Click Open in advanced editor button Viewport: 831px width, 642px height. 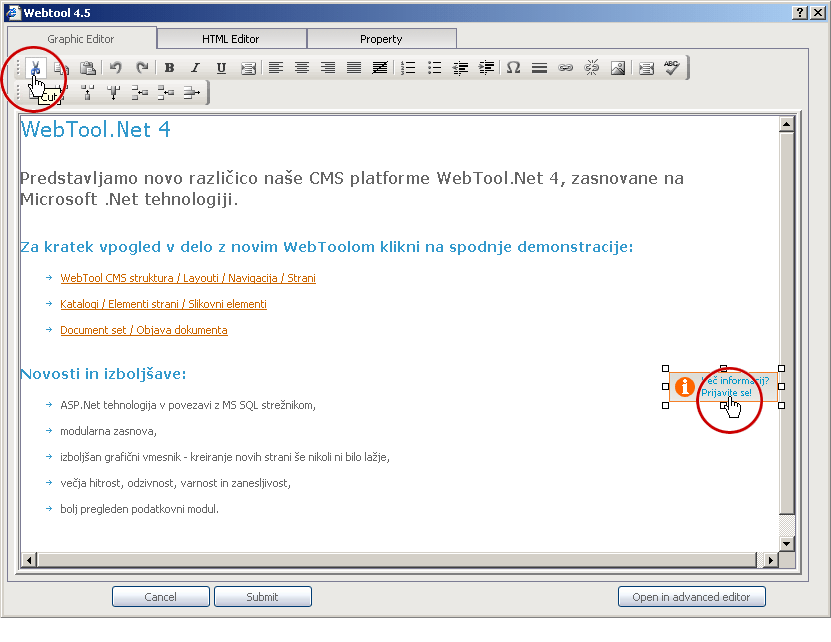[x=691, y=597]
